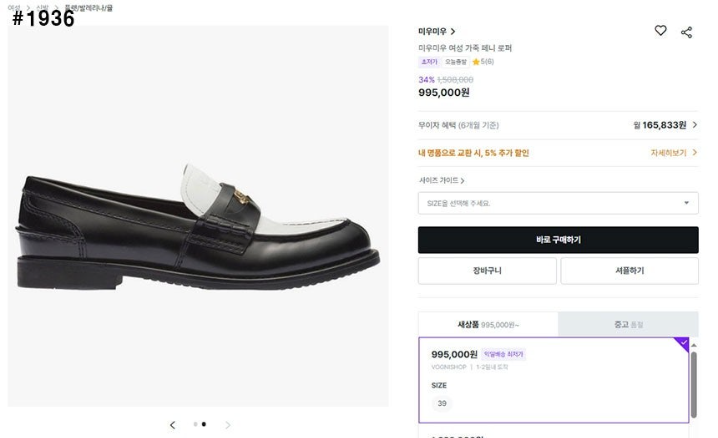Click the share icon
Viewport: 718px width, 438px height.
(x=686, y=32)
